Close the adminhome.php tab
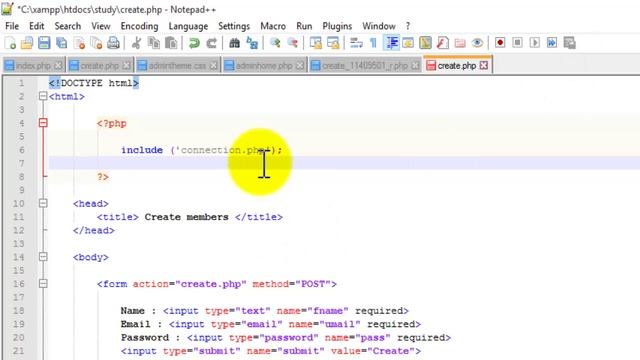Screen dimensions: 640x360 (300, 66)
